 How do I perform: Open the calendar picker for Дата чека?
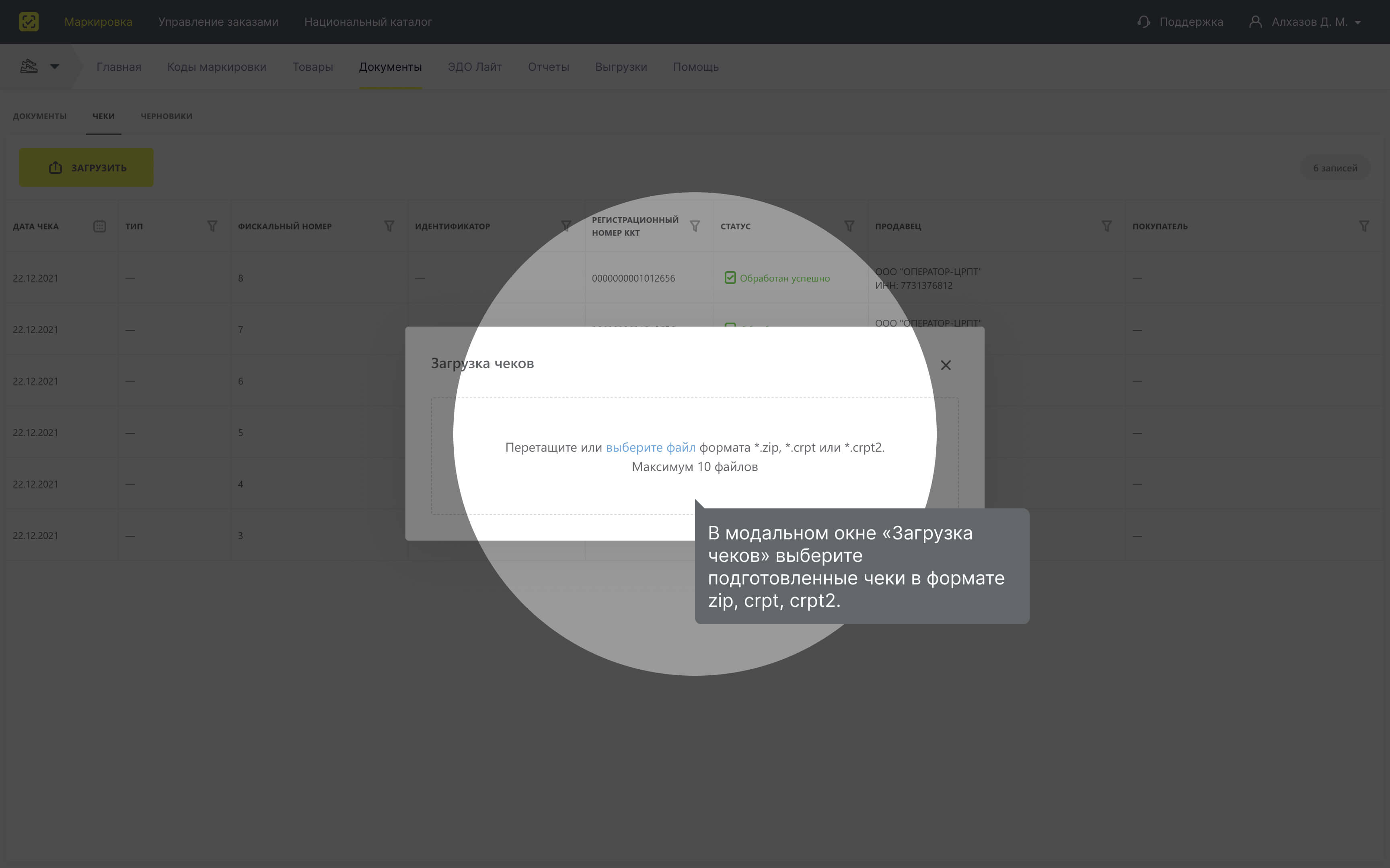click(x=99, y=226)
